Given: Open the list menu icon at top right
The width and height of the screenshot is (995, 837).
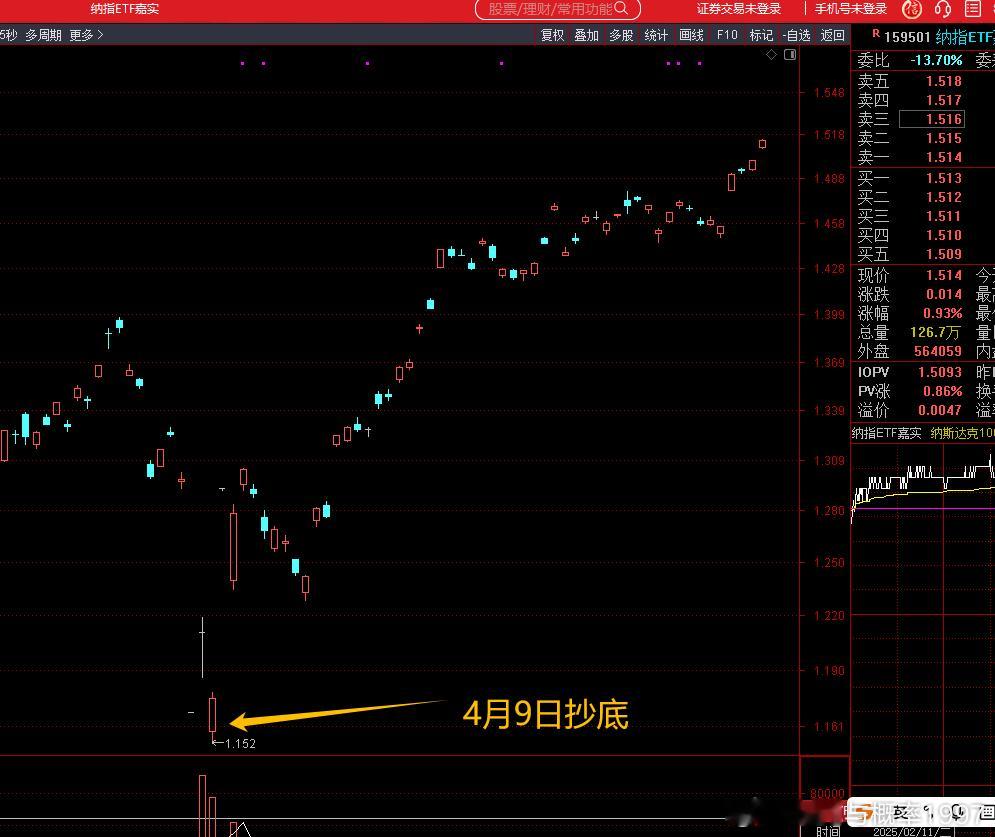Looking at the screenshot, I should [973, 9].
